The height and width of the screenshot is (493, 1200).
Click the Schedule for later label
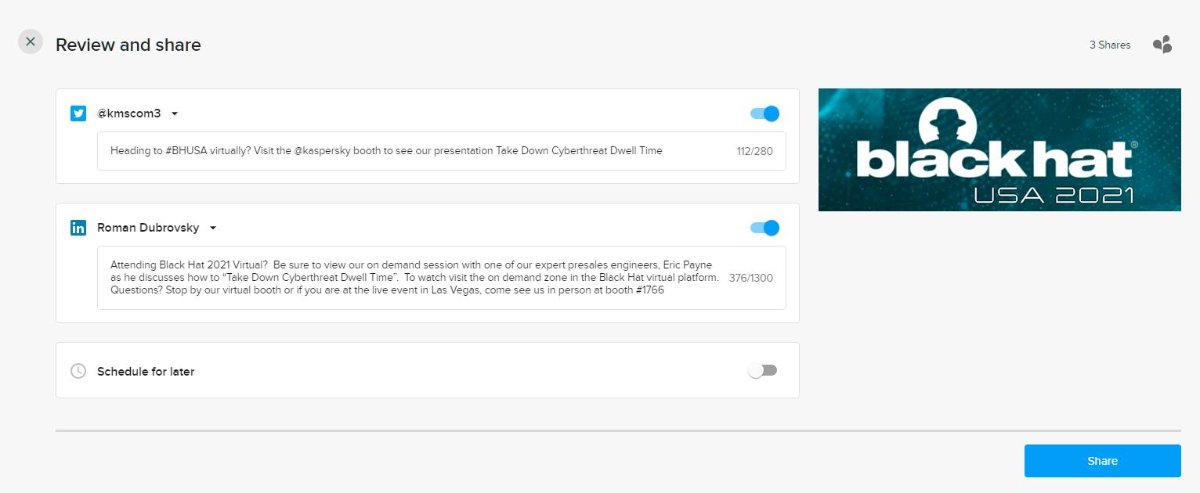146,371
